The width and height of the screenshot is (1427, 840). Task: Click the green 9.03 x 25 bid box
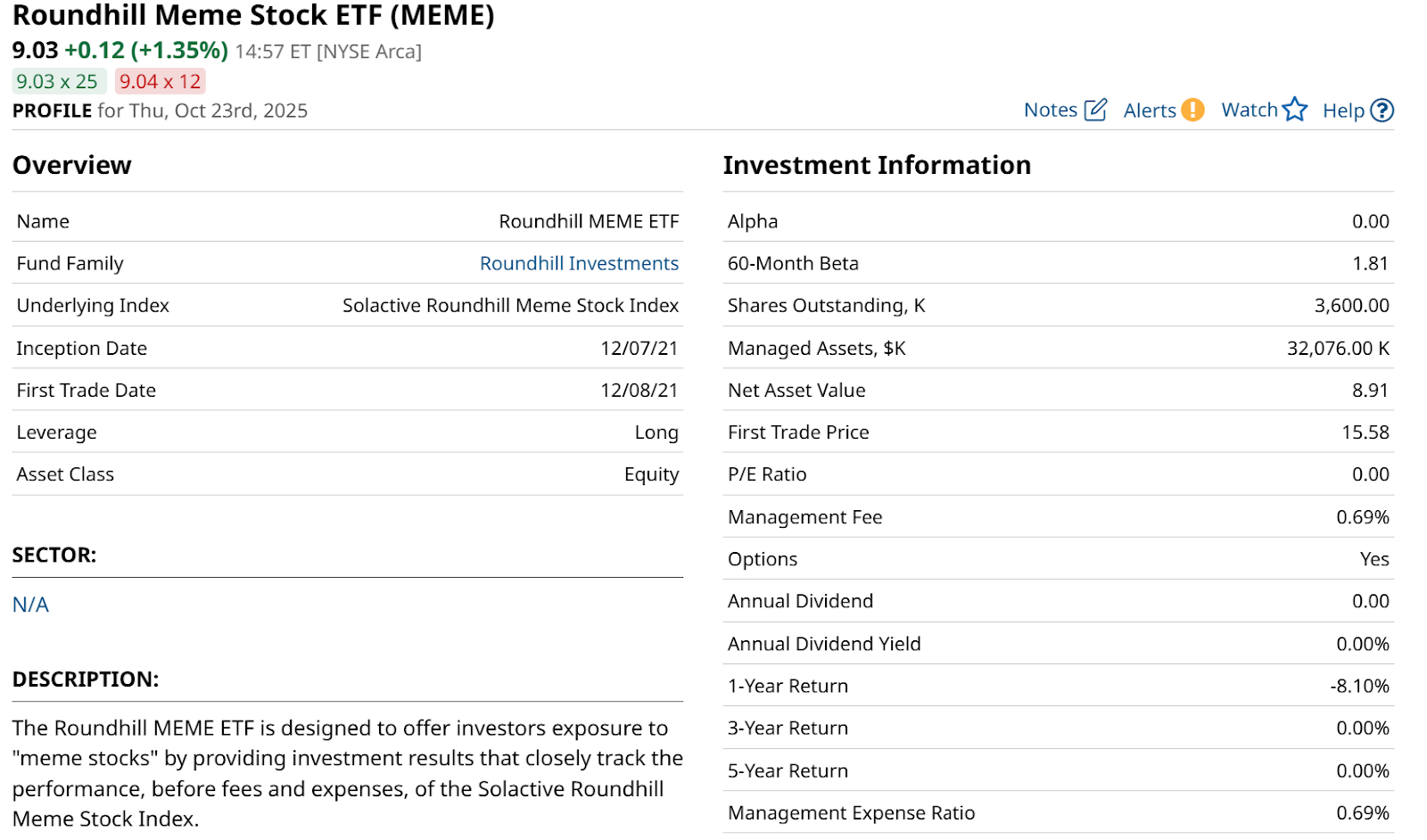(x=57, y=82)
